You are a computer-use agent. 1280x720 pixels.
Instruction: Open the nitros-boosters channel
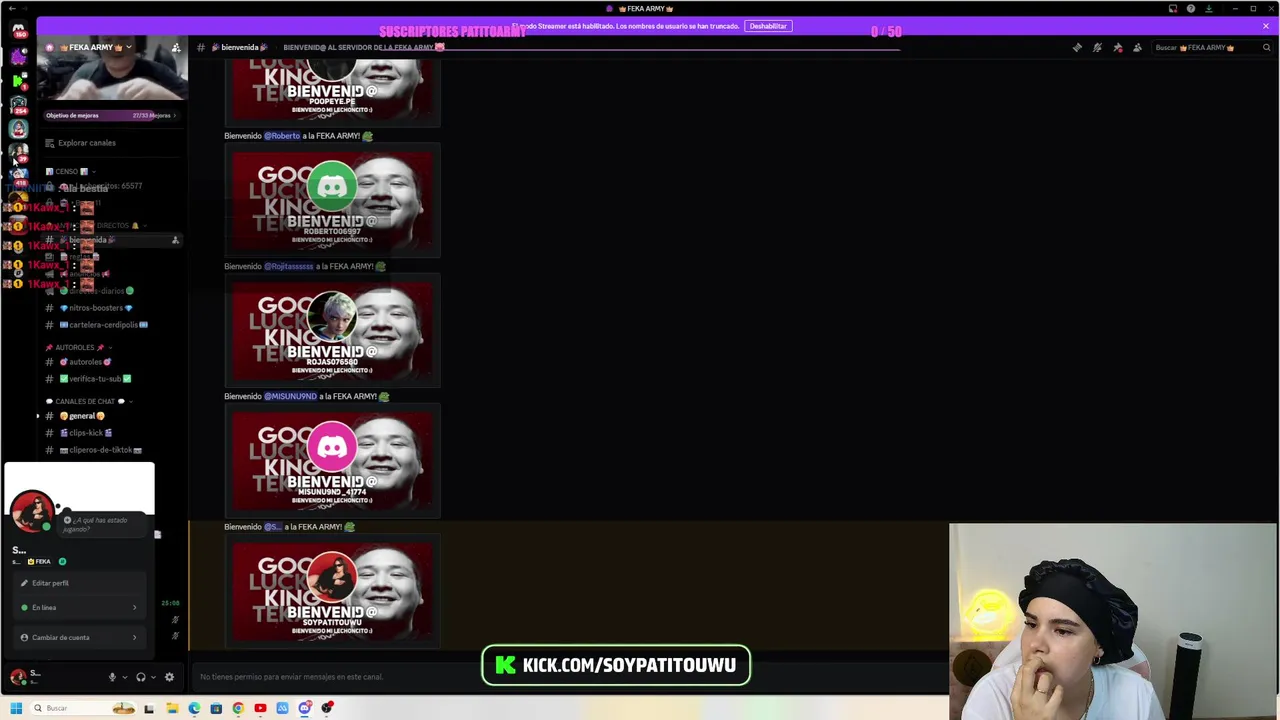[x=97, y=308]
